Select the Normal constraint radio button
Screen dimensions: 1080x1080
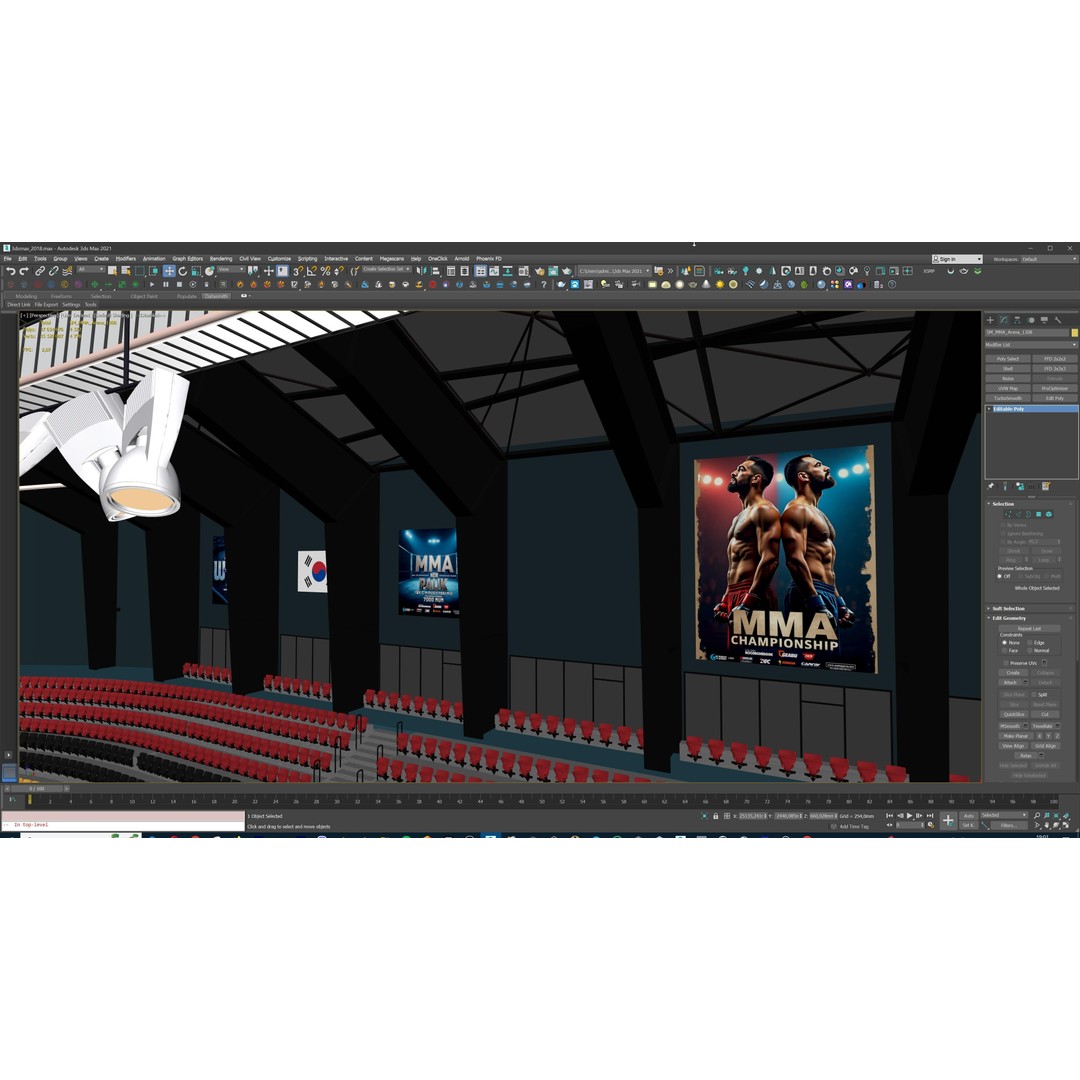click(x=1030, y=650)
